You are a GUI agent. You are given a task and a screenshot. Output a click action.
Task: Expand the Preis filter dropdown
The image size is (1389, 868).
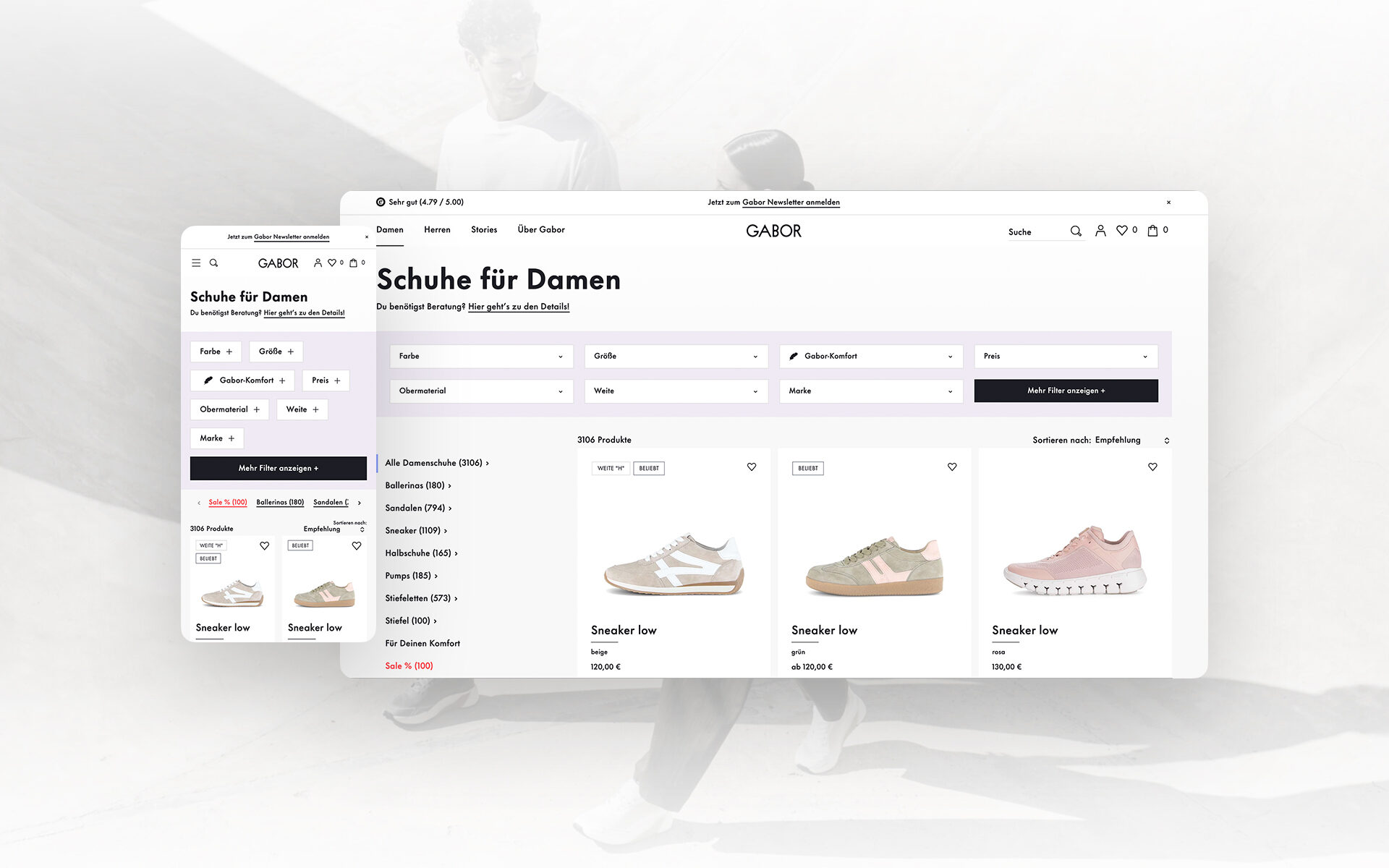[1065, 356]
